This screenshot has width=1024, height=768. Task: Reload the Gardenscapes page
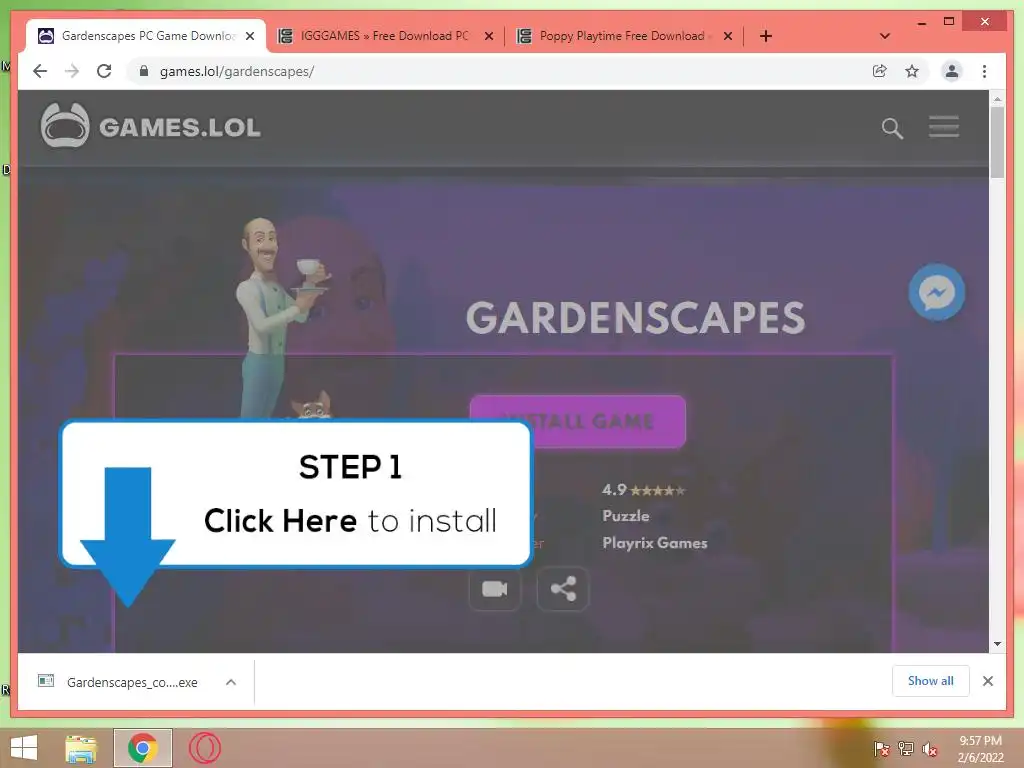click(104, 71)
